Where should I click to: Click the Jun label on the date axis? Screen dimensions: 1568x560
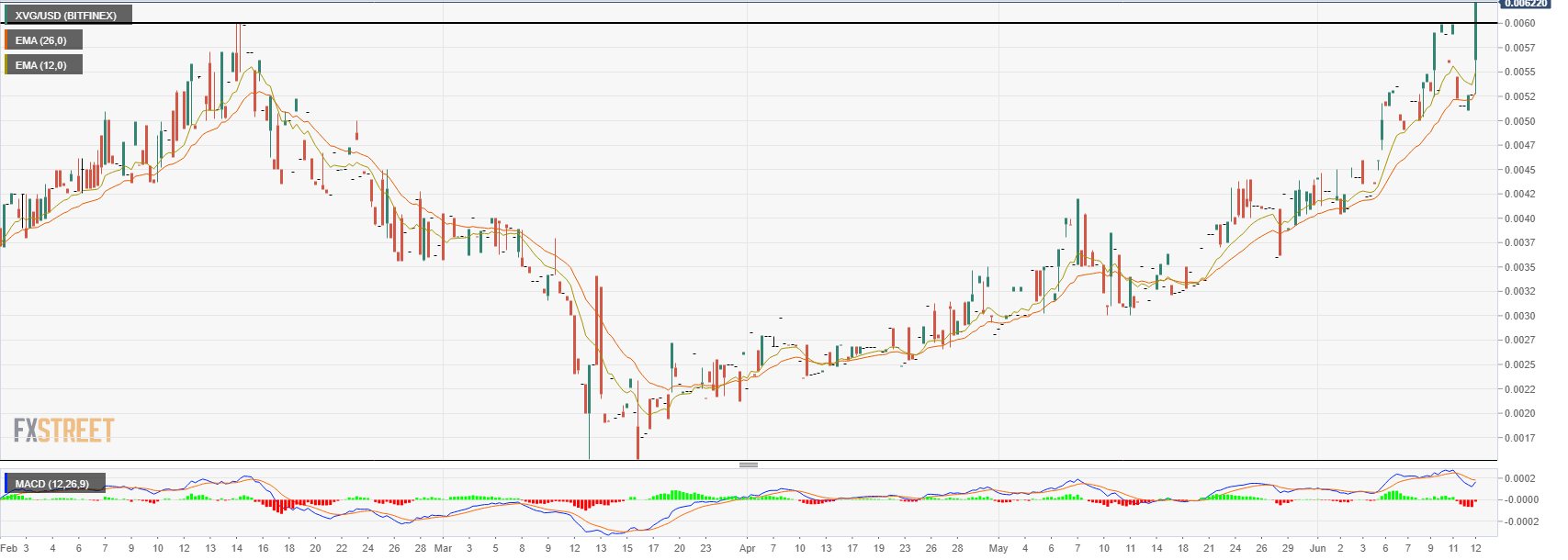(1318, 548)
